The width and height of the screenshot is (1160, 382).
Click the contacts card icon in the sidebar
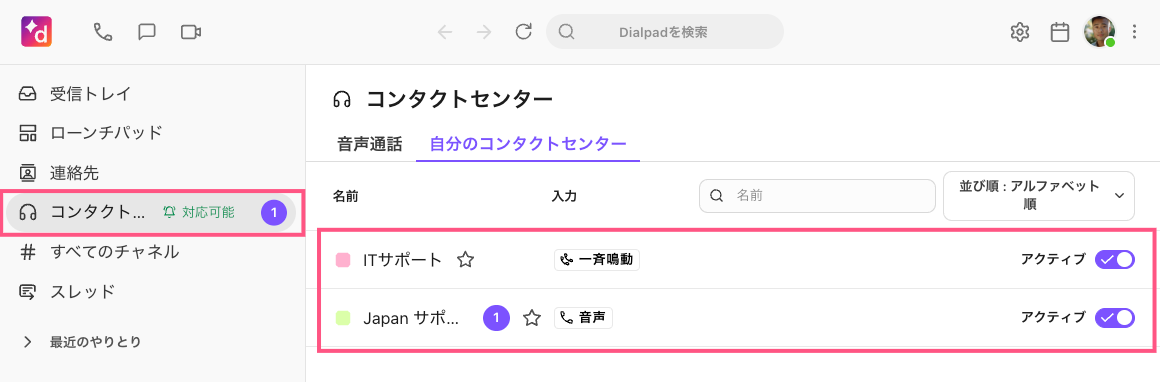pyautogui.click(x=28, y=173)
